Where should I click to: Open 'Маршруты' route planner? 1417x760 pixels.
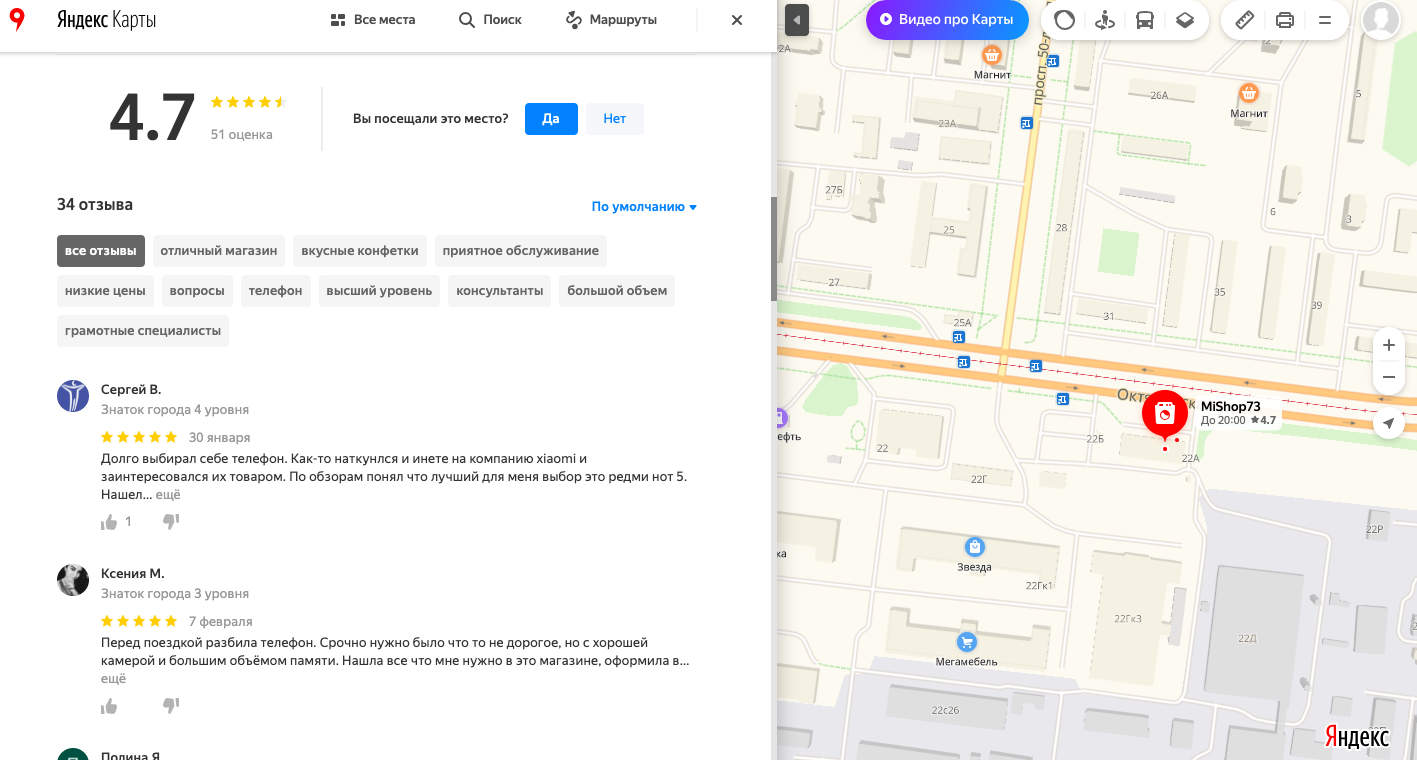pyautogui.click(x=611, y=20)
